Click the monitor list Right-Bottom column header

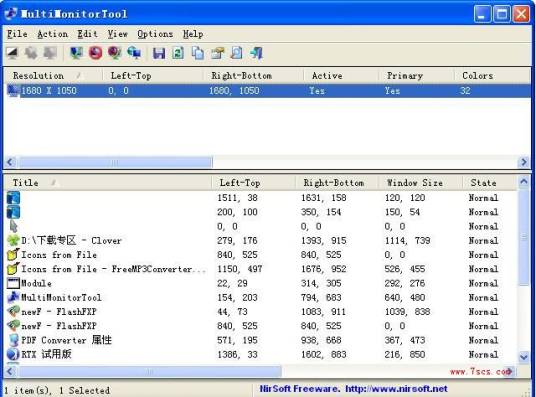[x=253, y=76]
